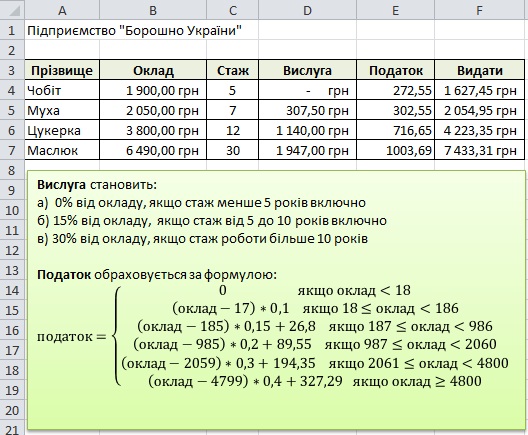Click tax cell 1003,69
Image resolution: width=528 pixels, height=435 pixels.
click(x=395, y=150)
